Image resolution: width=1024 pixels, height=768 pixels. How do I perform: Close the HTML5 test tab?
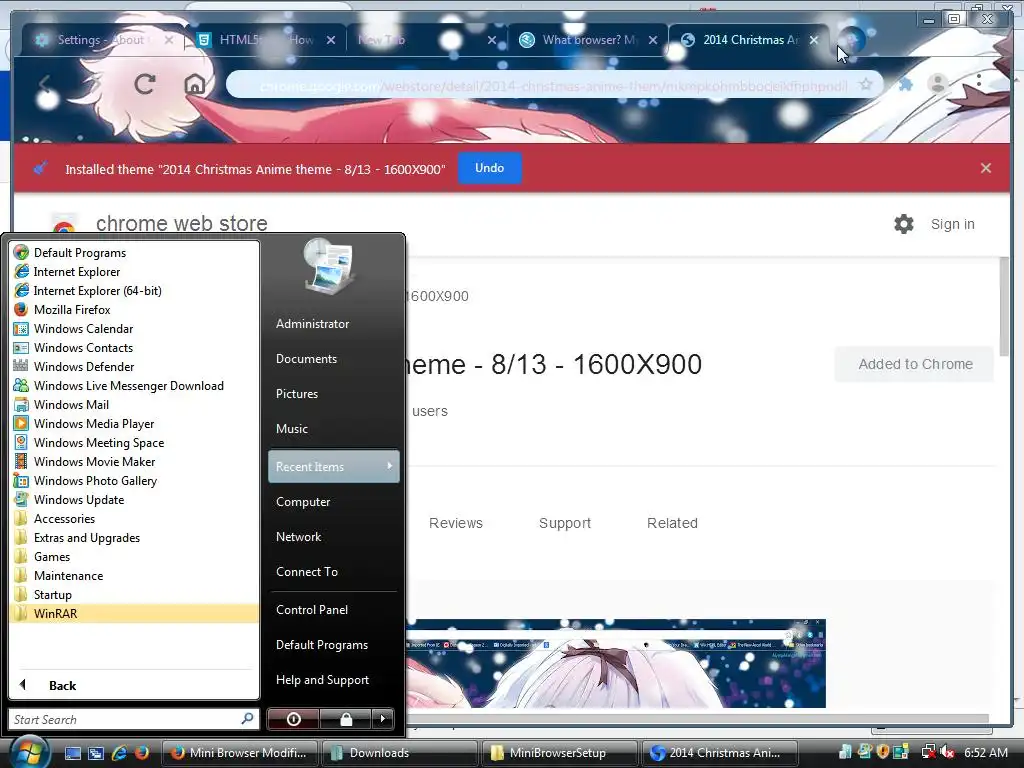click(331, 40)
